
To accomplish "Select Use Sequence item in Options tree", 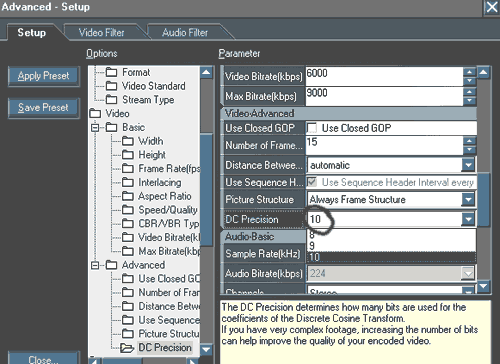I will coord(169,320).
